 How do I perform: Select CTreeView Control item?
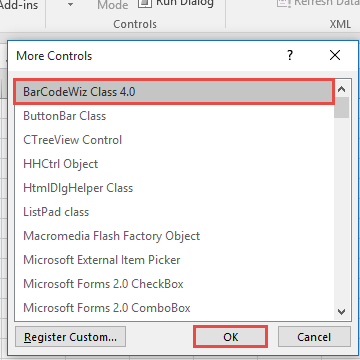[x=174, y=140]
